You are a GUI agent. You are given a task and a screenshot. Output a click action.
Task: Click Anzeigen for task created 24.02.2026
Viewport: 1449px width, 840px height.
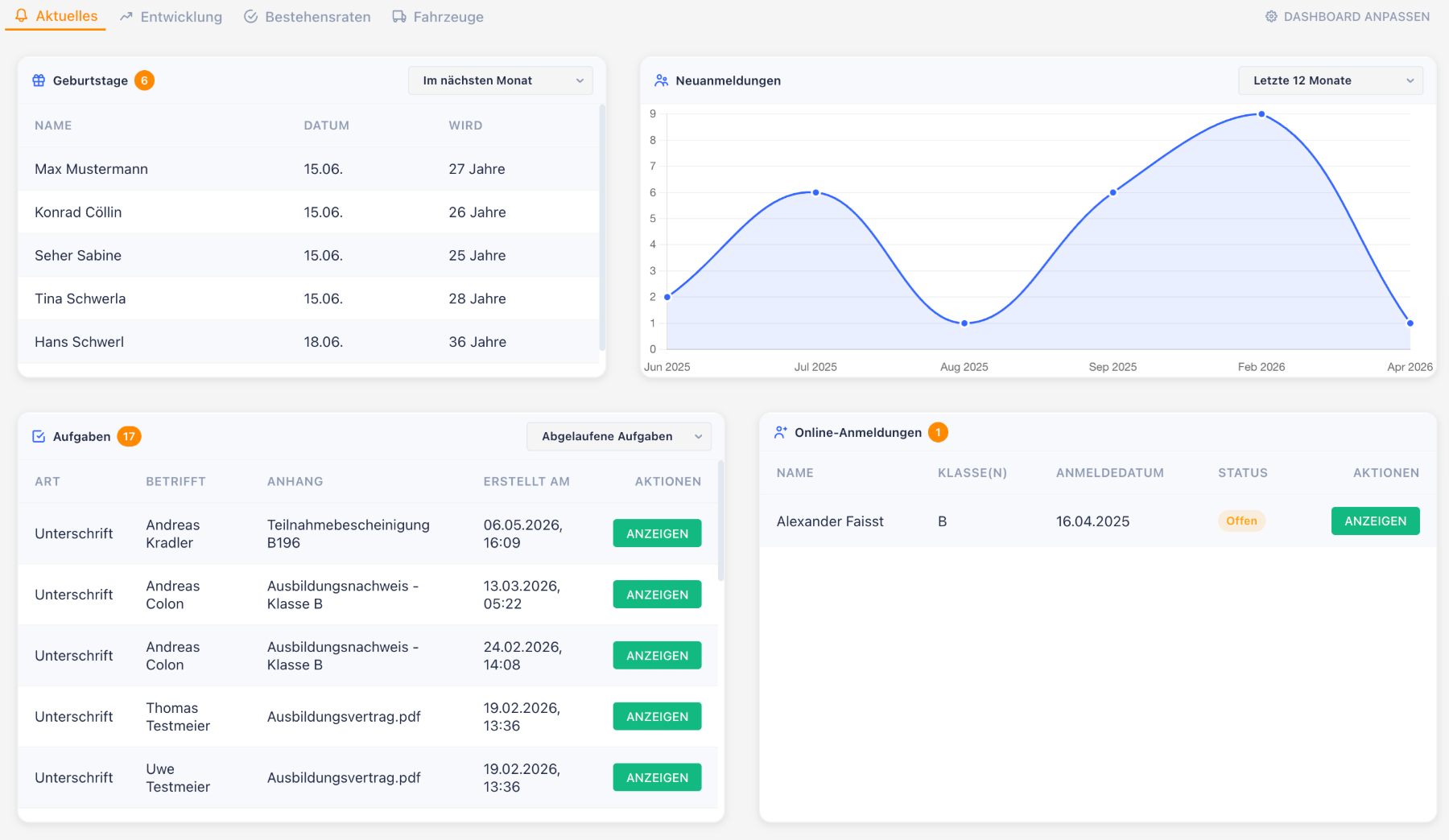point(657,656)
